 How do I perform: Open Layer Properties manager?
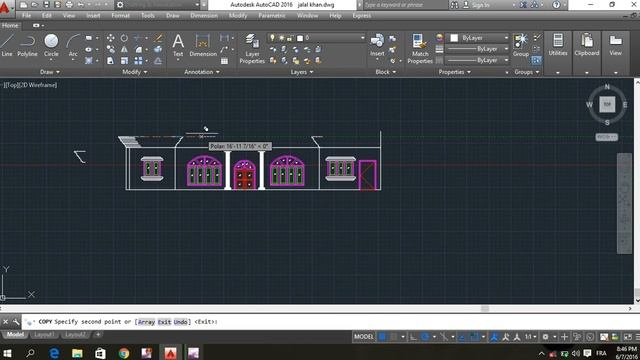(252, 49)
